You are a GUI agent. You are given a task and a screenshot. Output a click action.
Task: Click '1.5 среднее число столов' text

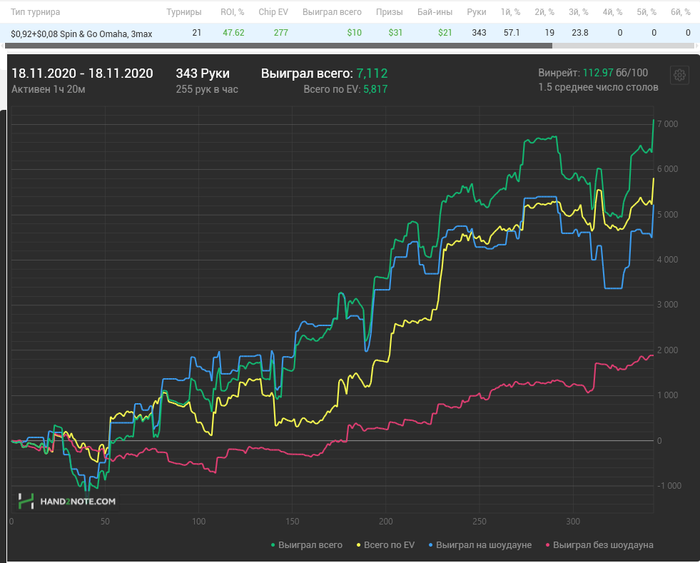[x=598, y=87]
